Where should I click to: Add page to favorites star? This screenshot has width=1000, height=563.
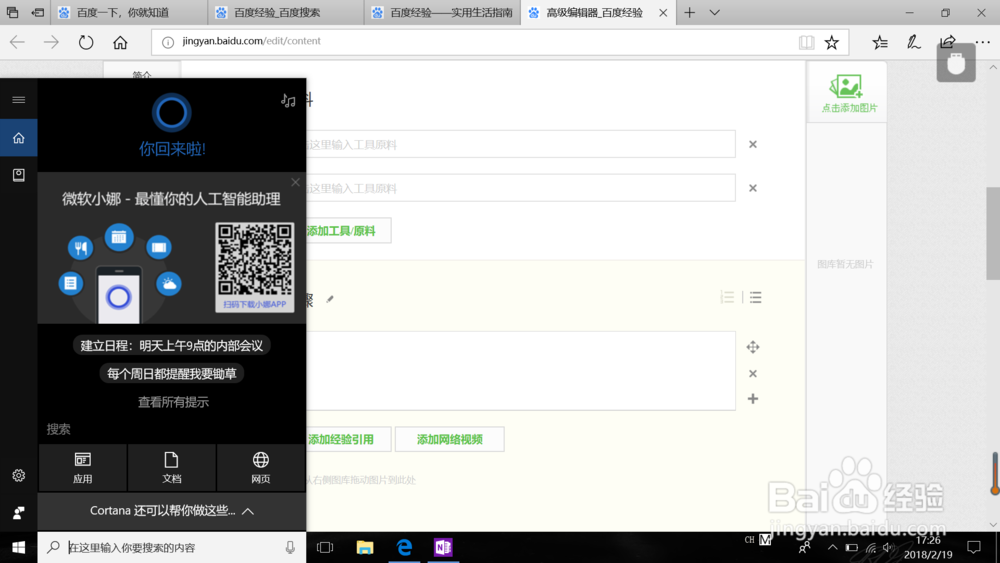(x=832, y=42)
